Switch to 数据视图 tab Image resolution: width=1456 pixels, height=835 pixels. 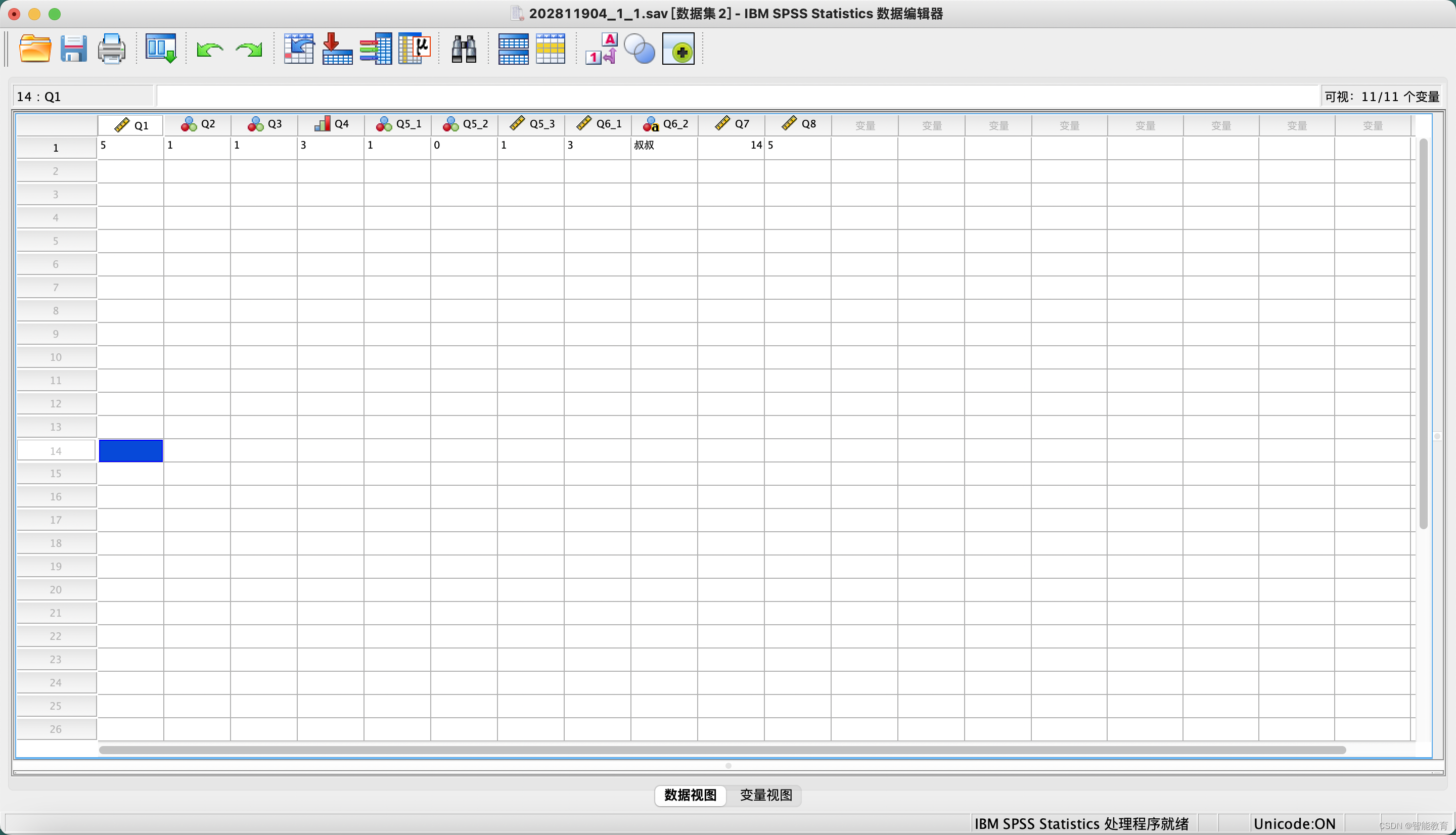click(691, 795)
